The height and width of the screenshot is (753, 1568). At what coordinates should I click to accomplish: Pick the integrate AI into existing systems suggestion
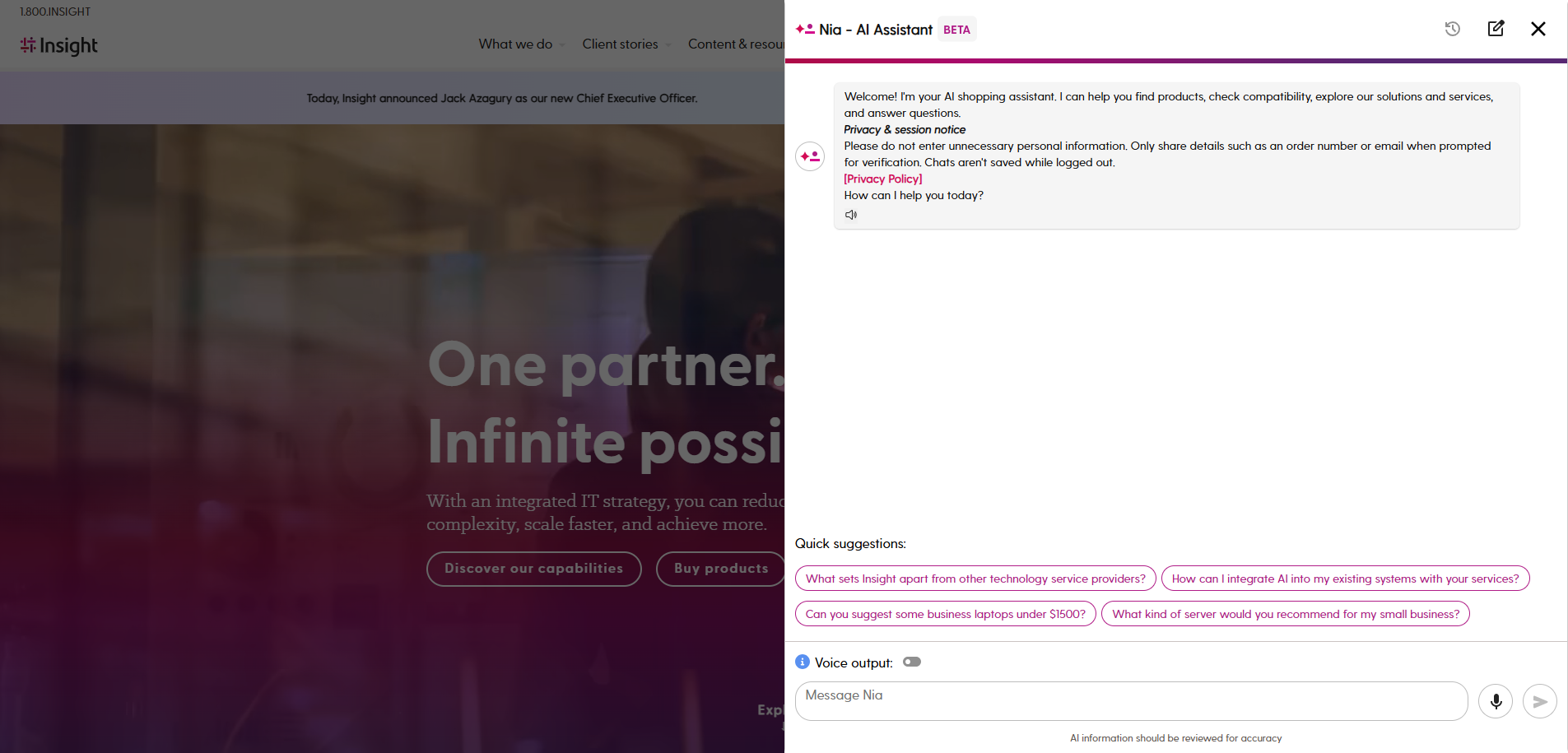tap(1345, 579)
